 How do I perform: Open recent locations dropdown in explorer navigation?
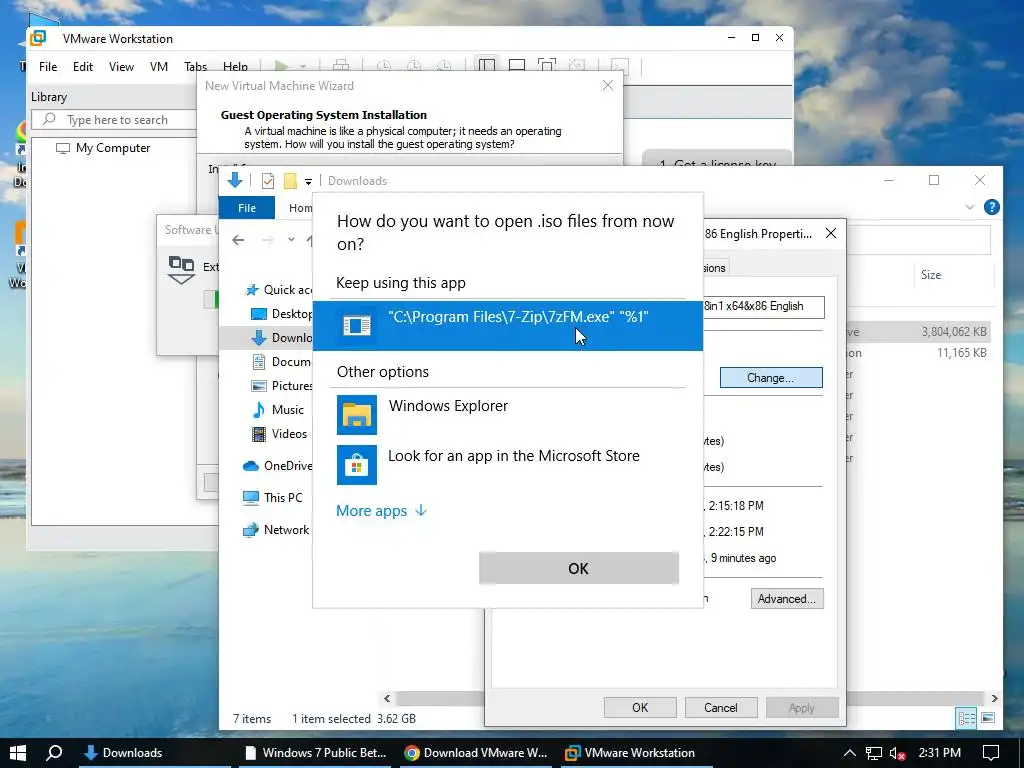pos(291,240)
